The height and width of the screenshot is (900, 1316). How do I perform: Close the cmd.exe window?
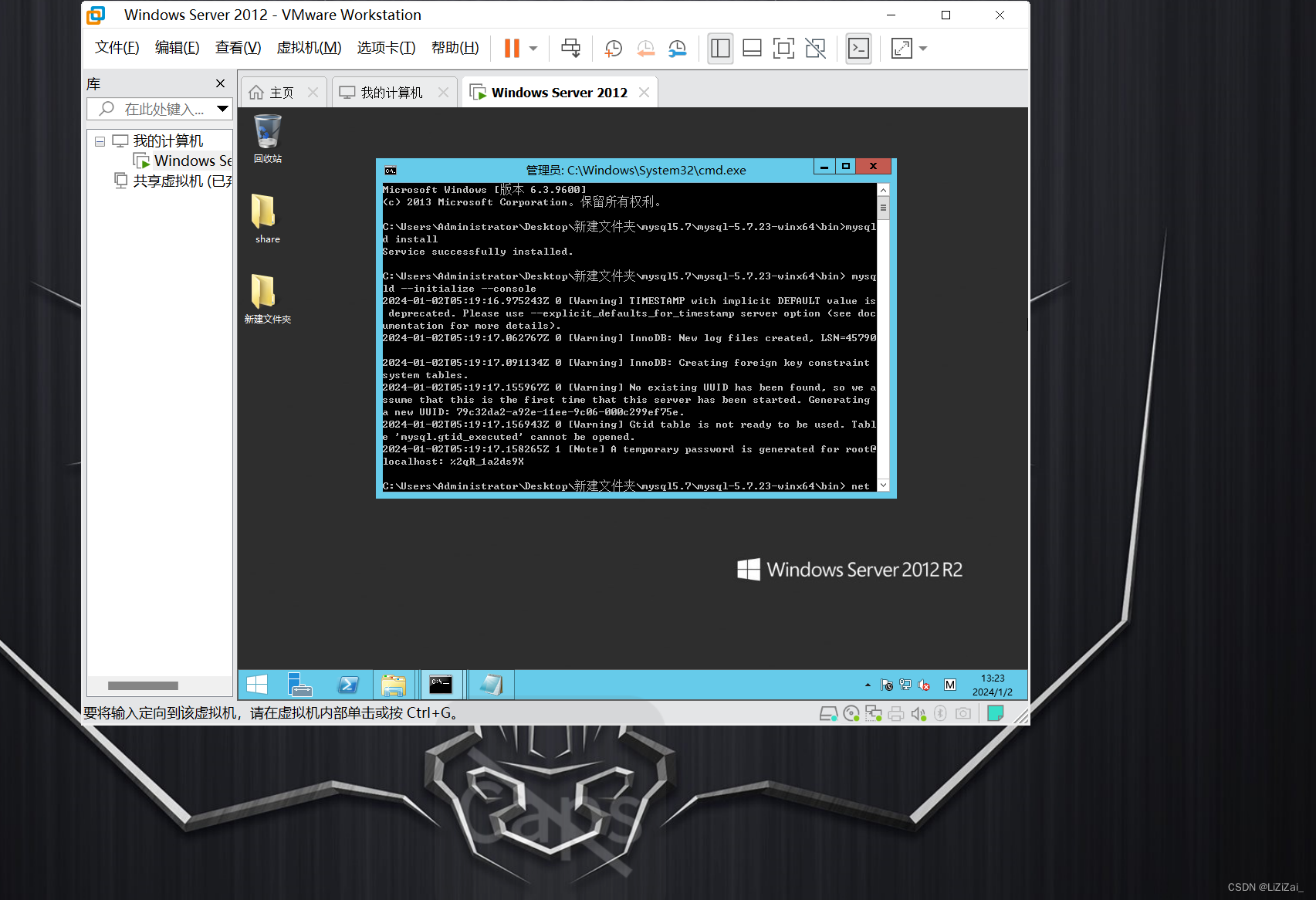coord(873,166)
